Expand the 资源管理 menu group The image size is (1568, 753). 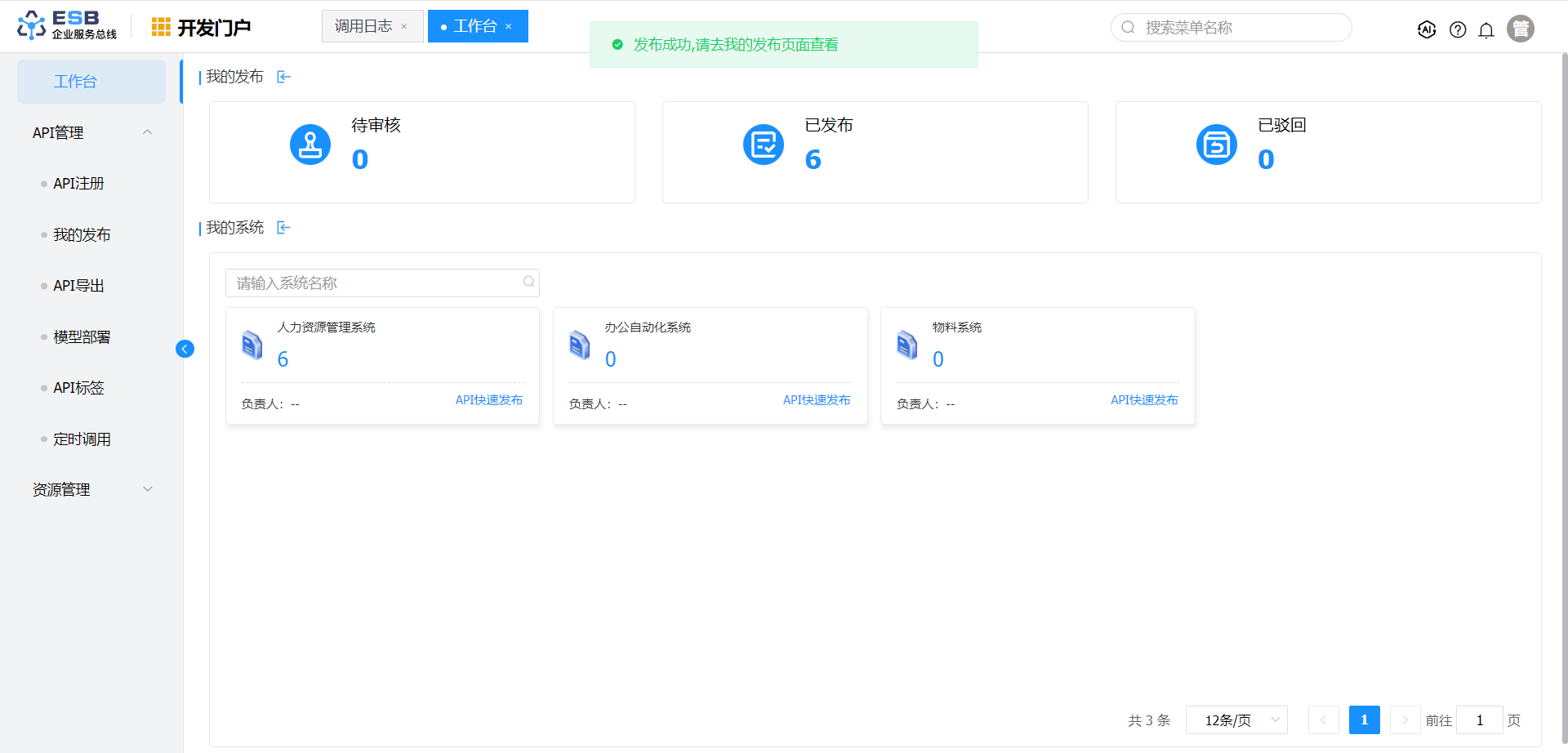(148, 489)
